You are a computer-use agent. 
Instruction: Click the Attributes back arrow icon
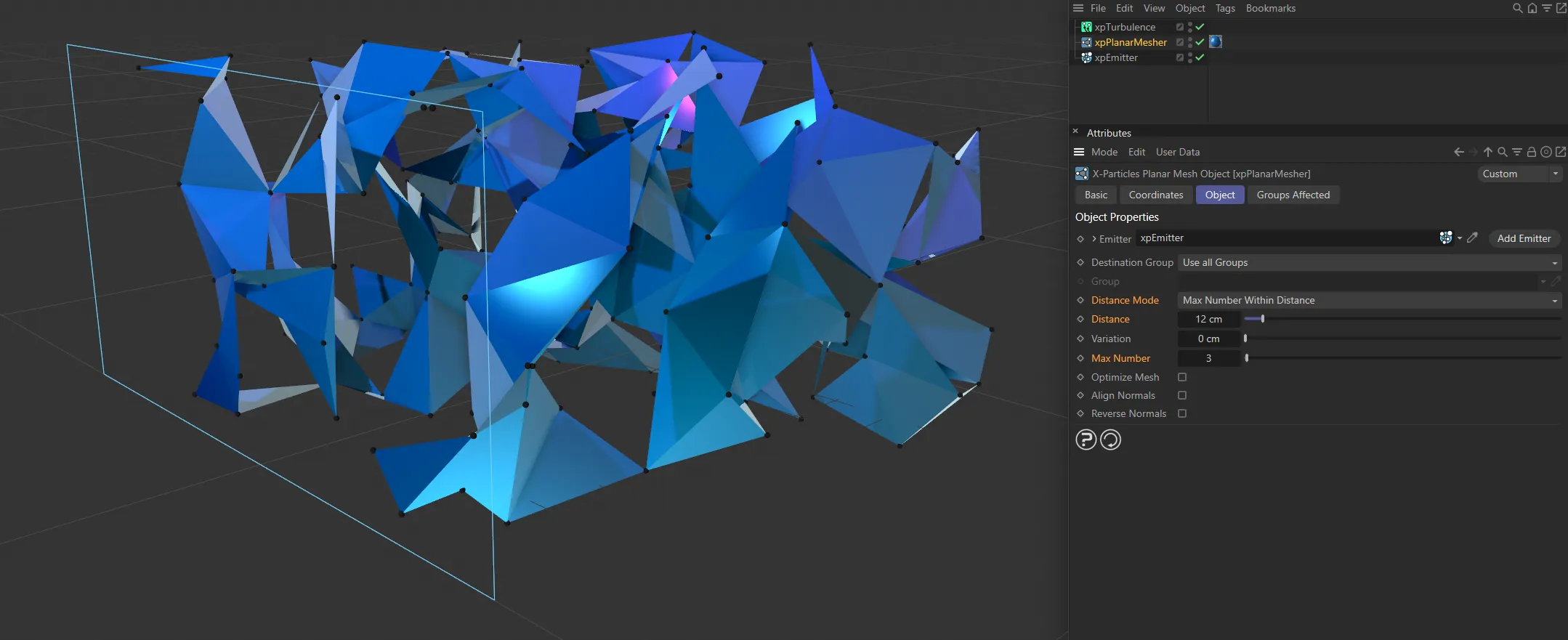tap(1458, 152)
